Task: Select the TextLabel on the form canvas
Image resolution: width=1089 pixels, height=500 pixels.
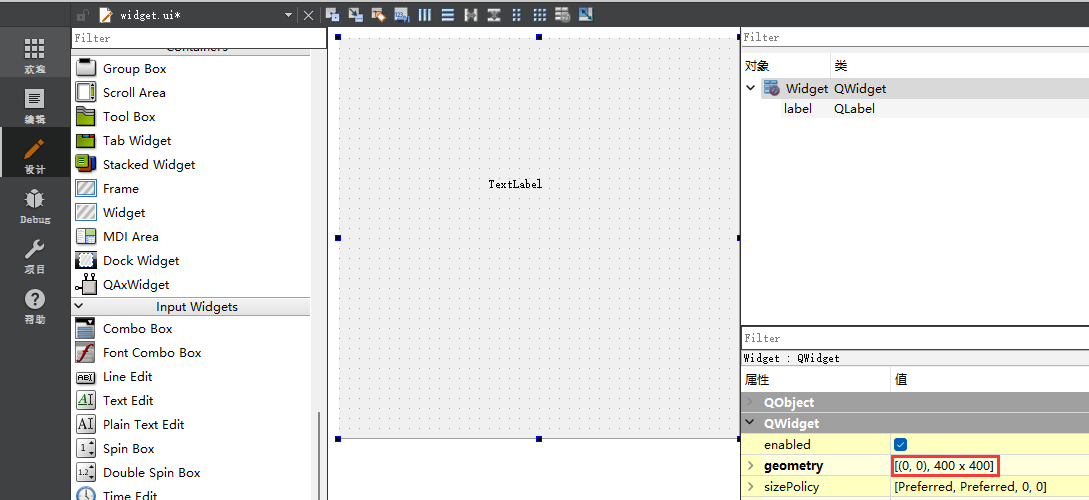Action: tap(515, 184)
